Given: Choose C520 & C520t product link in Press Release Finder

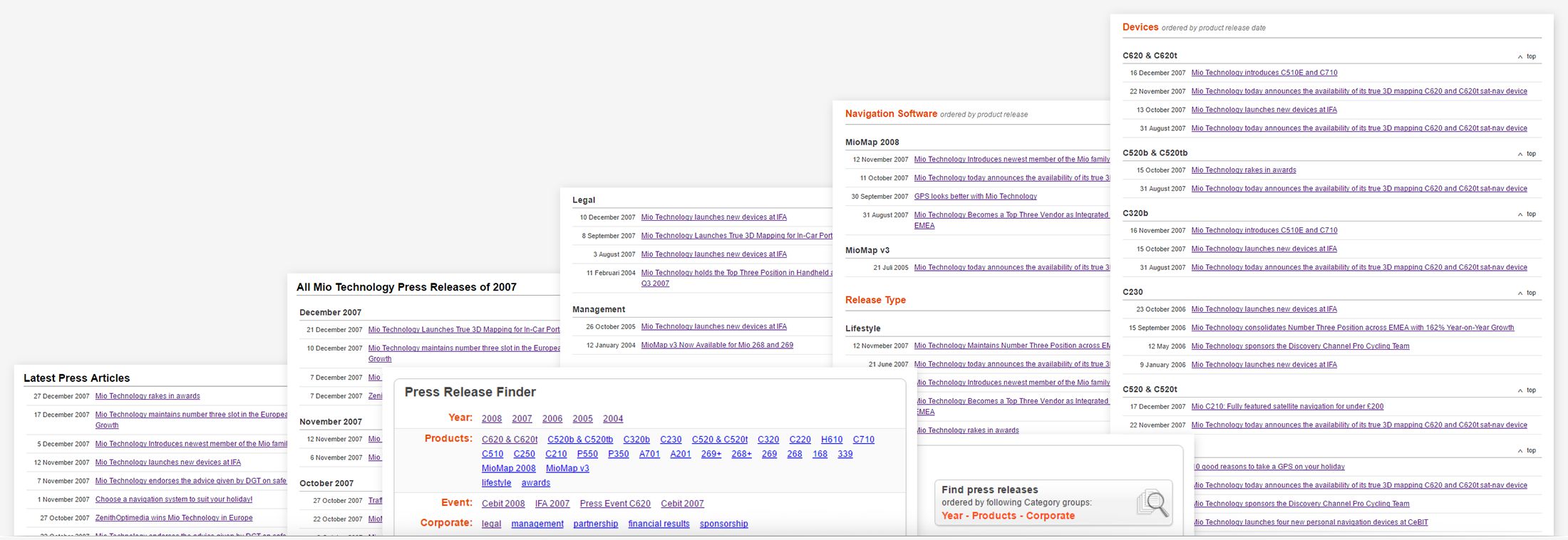Looking at the screenshot, I should (x=720, y=440).
